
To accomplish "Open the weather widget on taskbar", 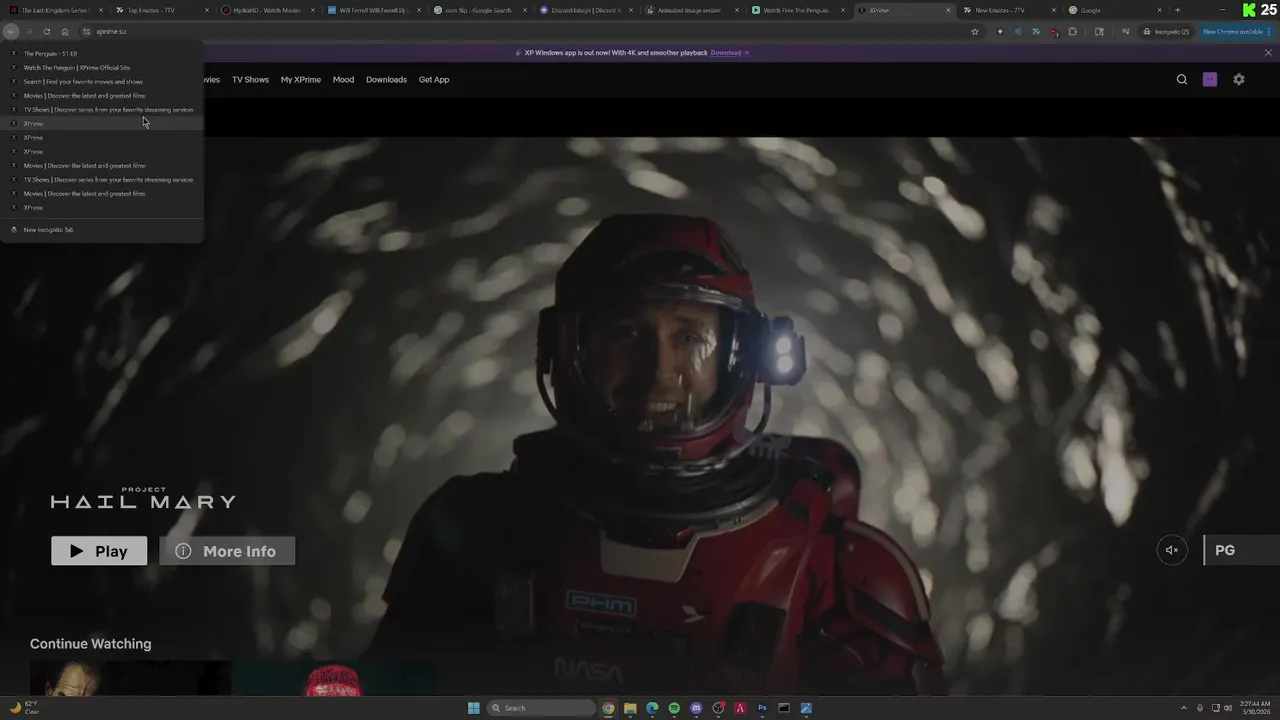I will click(24, 708).
